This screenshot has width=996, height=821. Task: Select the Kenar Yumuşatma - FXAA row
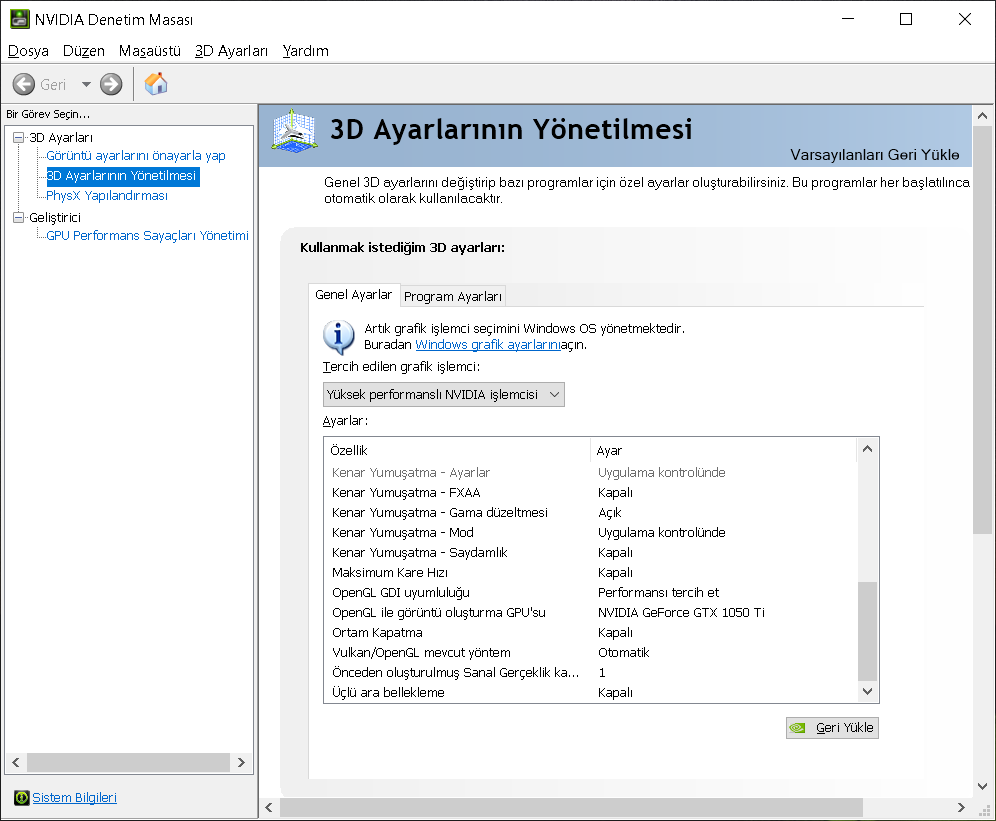(591, 492)
